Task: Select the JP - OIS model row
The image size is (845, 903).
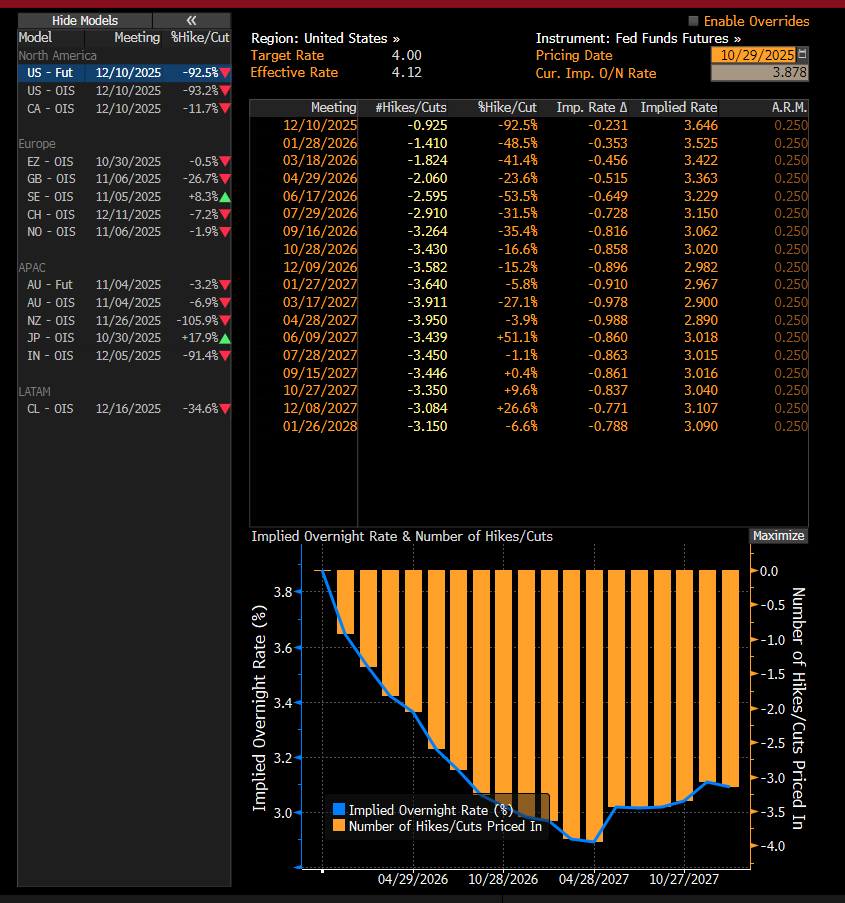Action: [124, 338]
